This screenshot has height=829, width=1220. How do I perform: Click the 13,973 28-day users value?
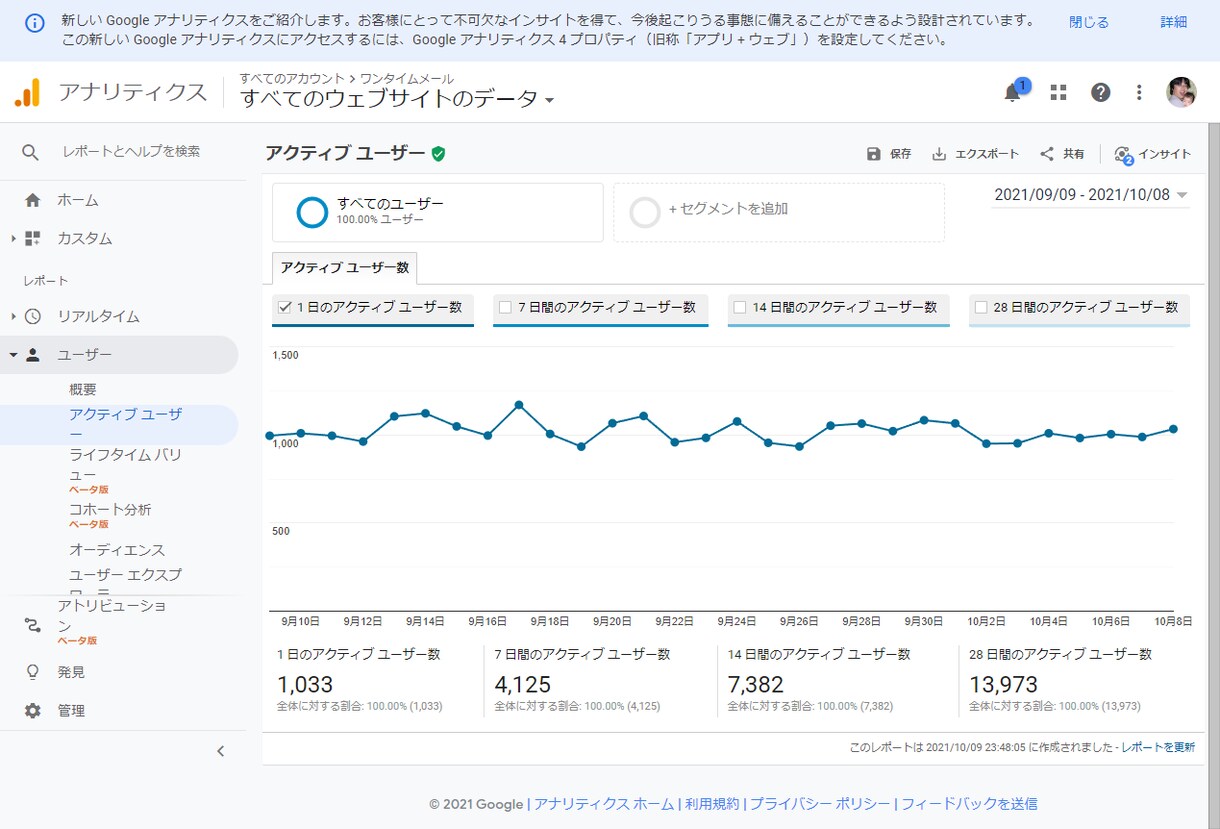[1004, 685]
